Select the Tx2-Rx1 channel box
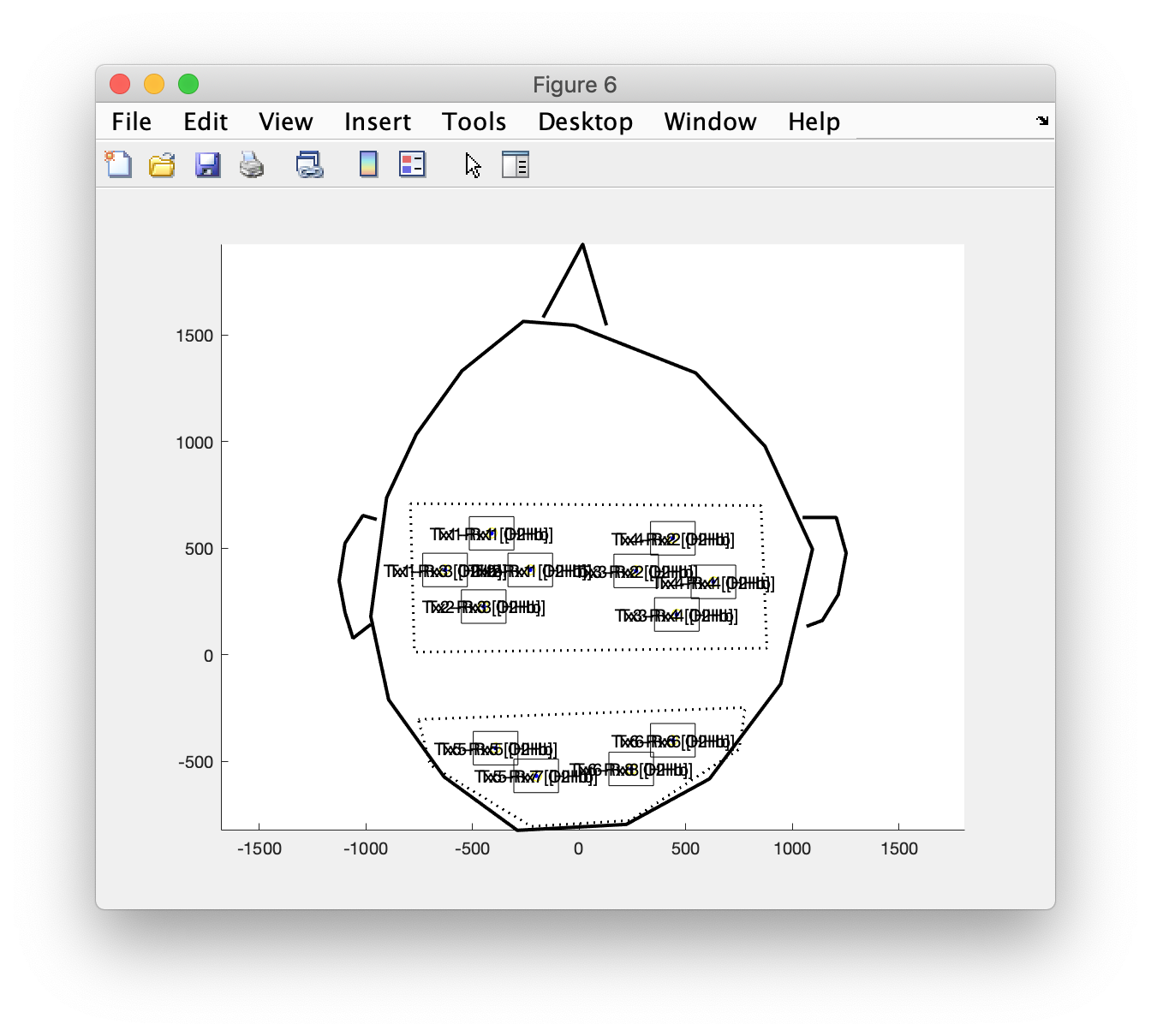 [530, 570]
